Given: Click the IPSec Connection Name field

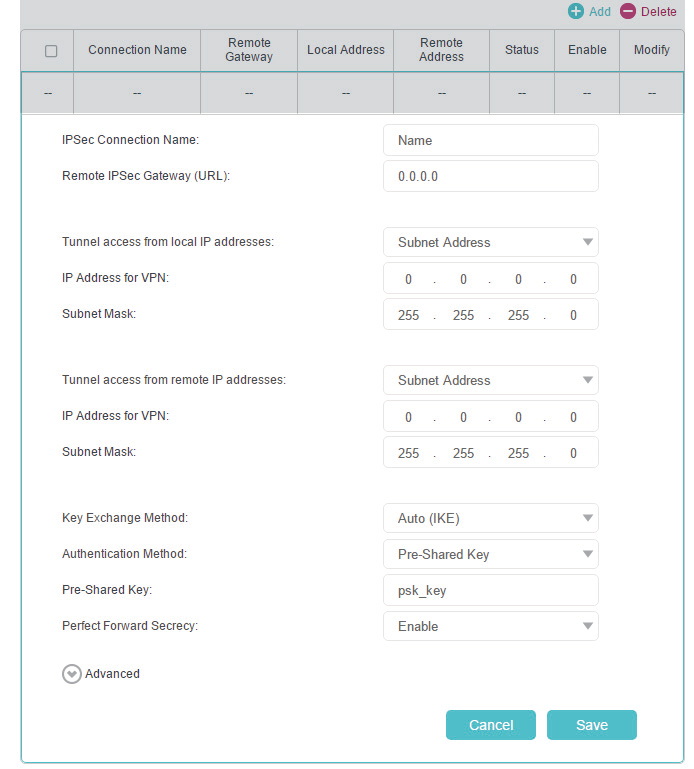Looking at the screenshot, I should click(490, 140).
